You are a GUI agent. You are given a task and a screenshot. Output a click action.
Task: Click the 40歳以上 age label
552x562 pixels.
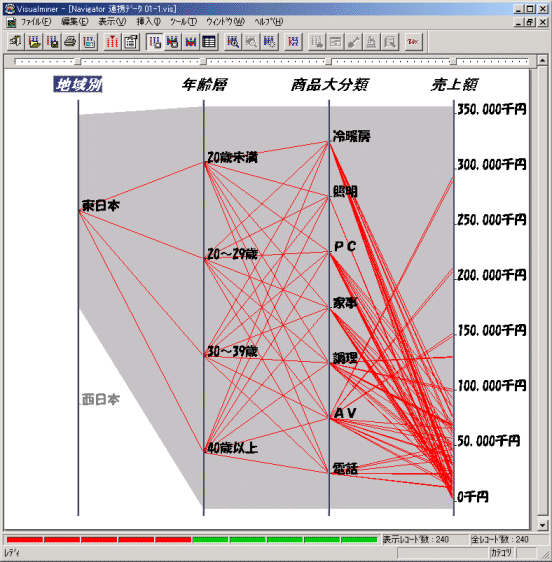point(232,448)
